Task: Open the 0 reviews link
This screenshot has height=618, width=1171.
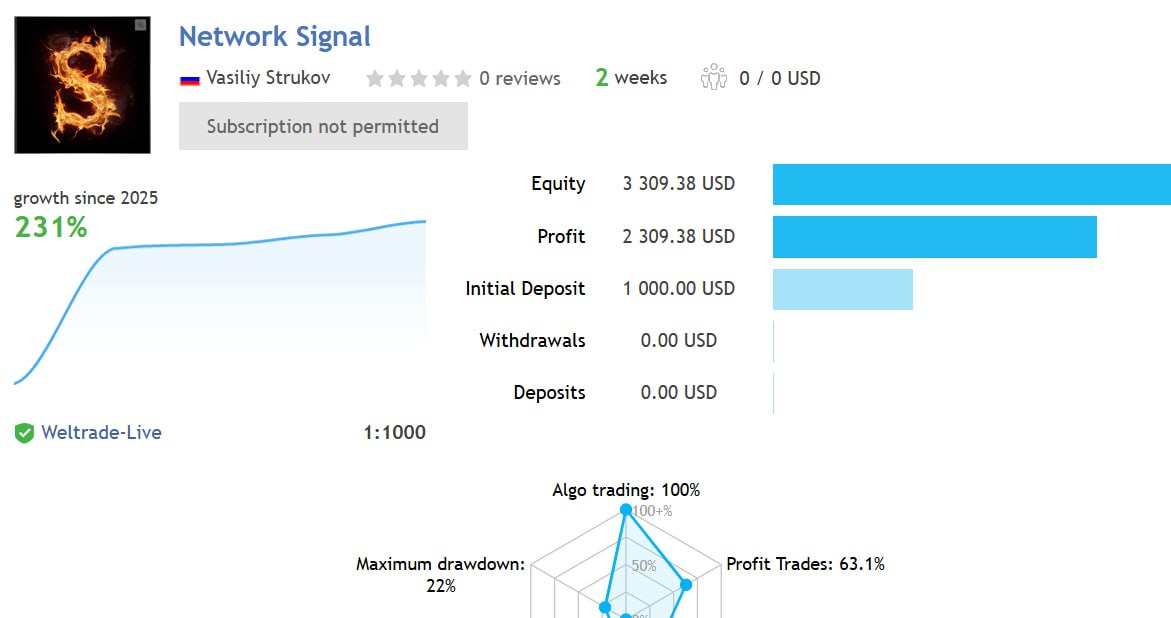Action: (519, 78)
